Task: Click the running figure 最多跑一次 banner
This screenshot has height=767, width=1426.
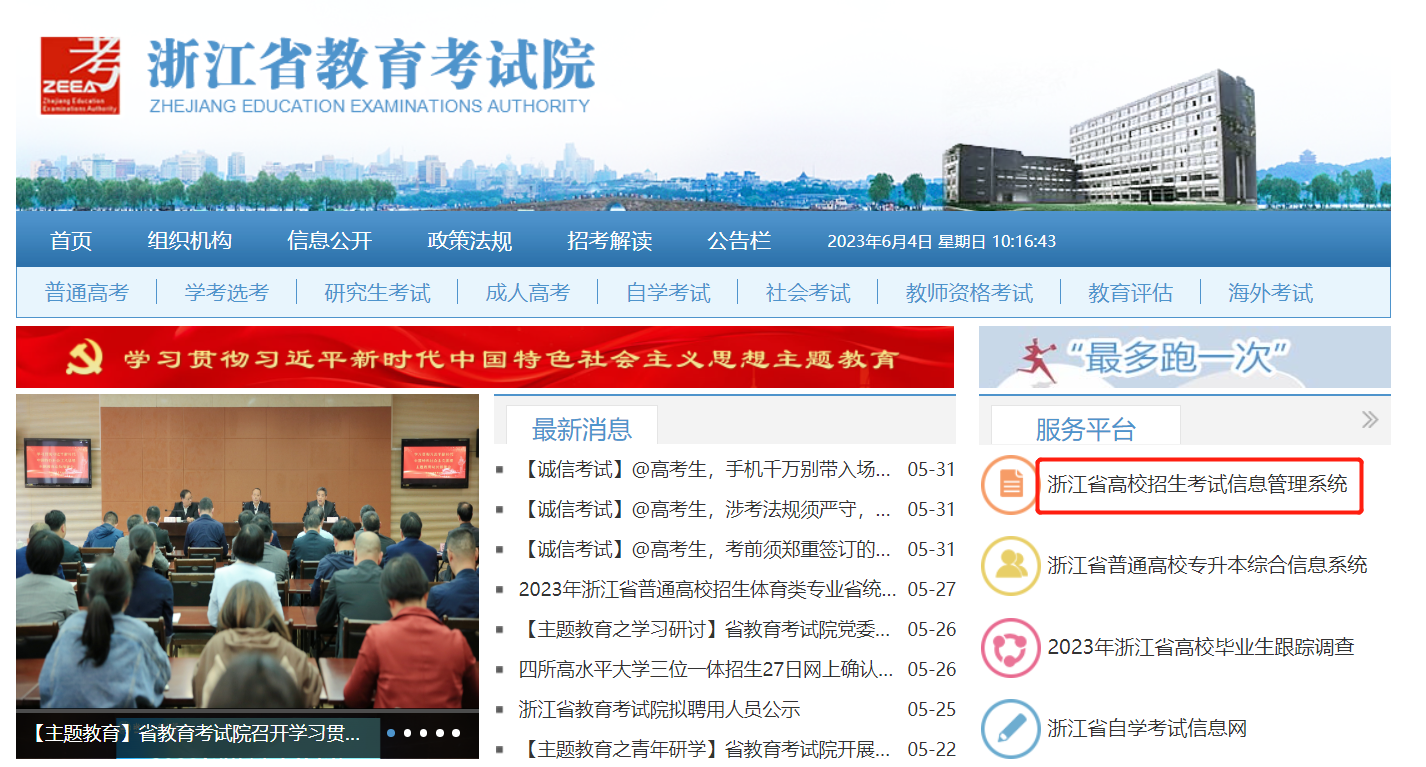Action: coord(1184,357)
